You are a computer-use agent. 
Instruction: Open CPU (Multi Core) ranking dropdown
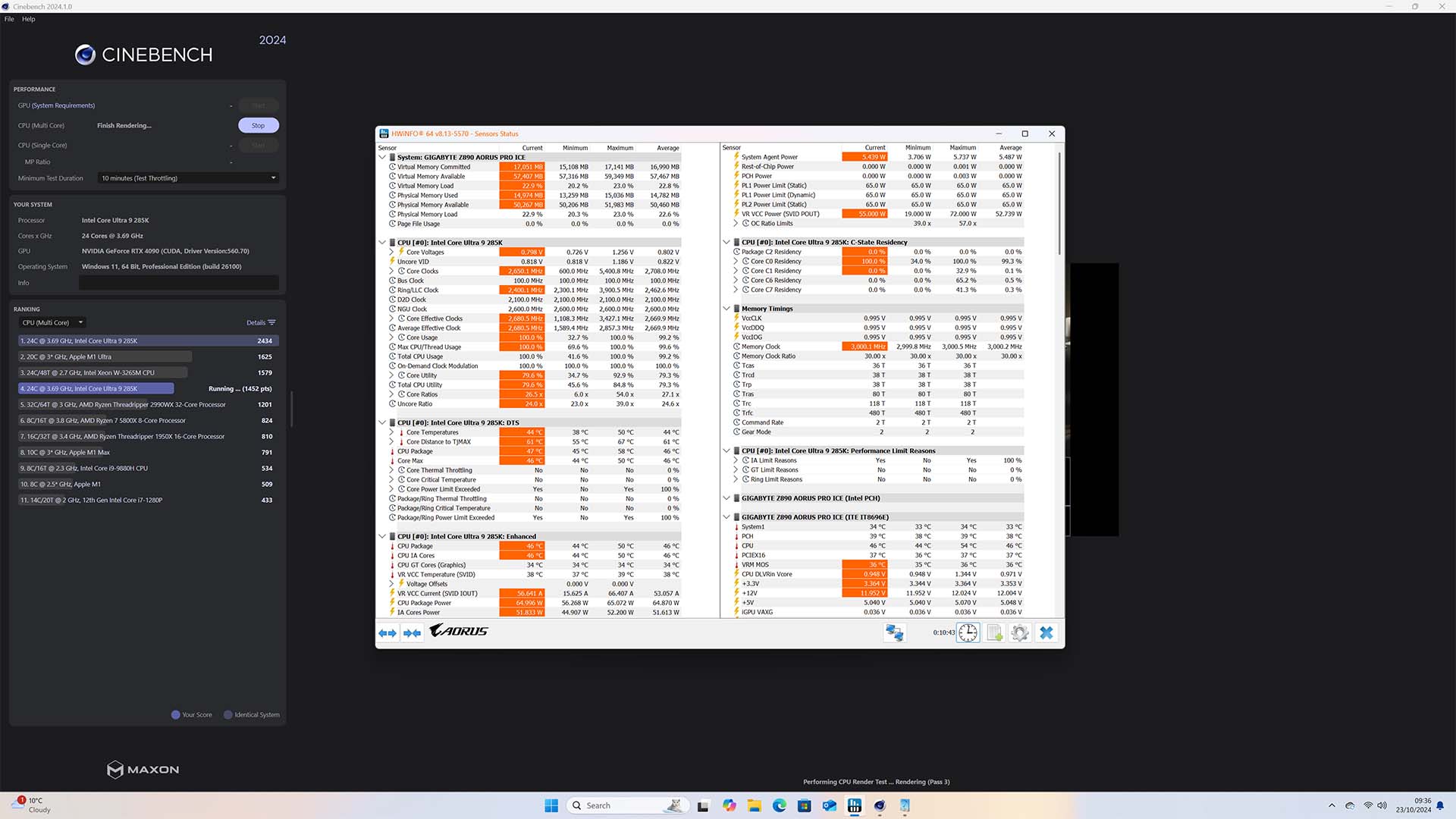point(52,322)
